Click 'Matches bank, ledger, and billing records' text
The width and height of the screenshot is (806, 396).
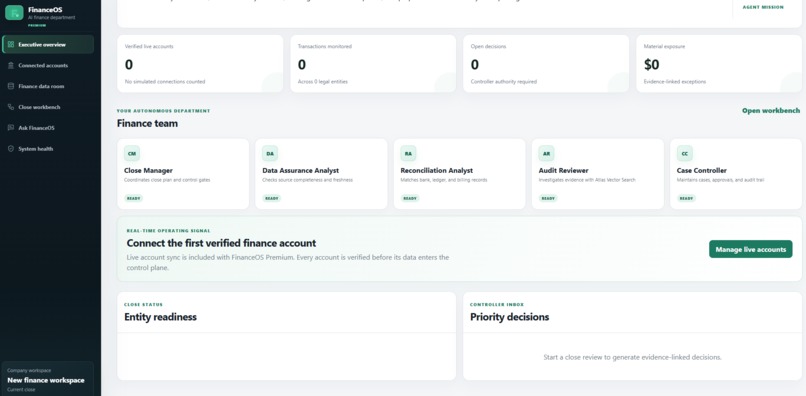pos(444,180)
